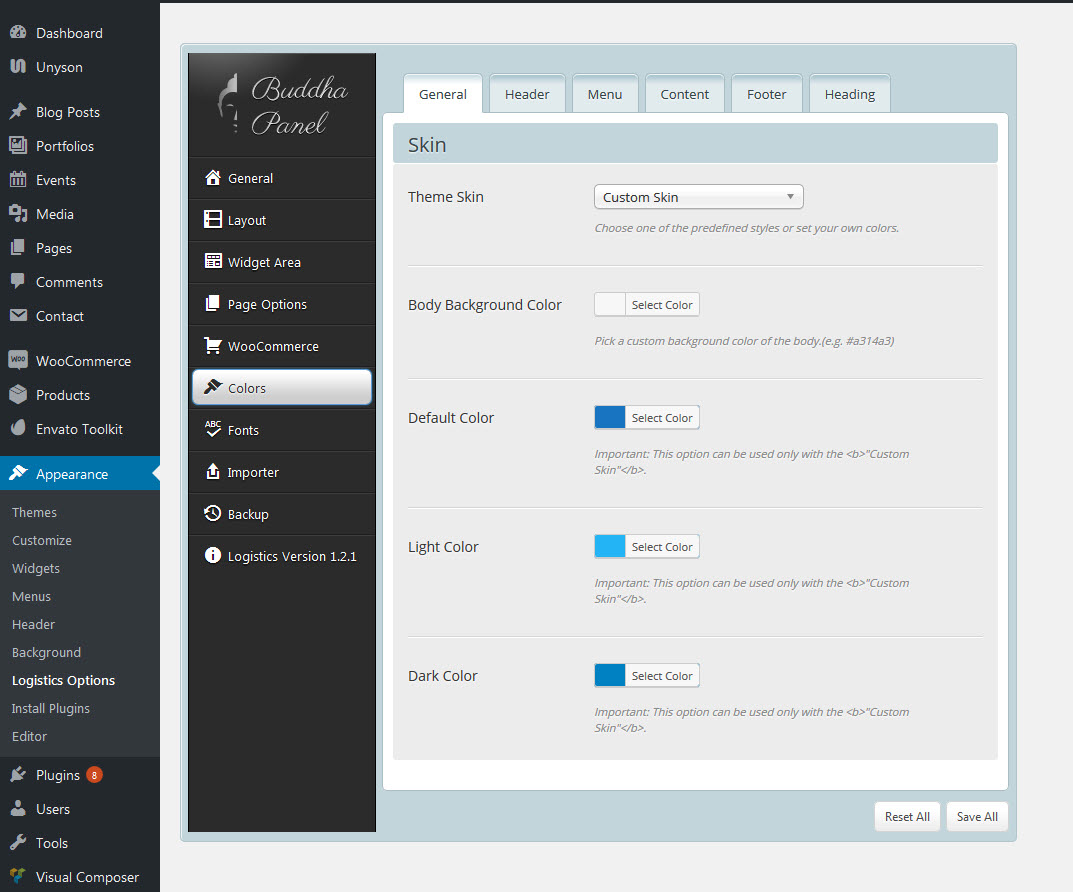The image size is (1073, 892).
Task: Click the Dashboard gauge icon
Action: pos(18,32)
